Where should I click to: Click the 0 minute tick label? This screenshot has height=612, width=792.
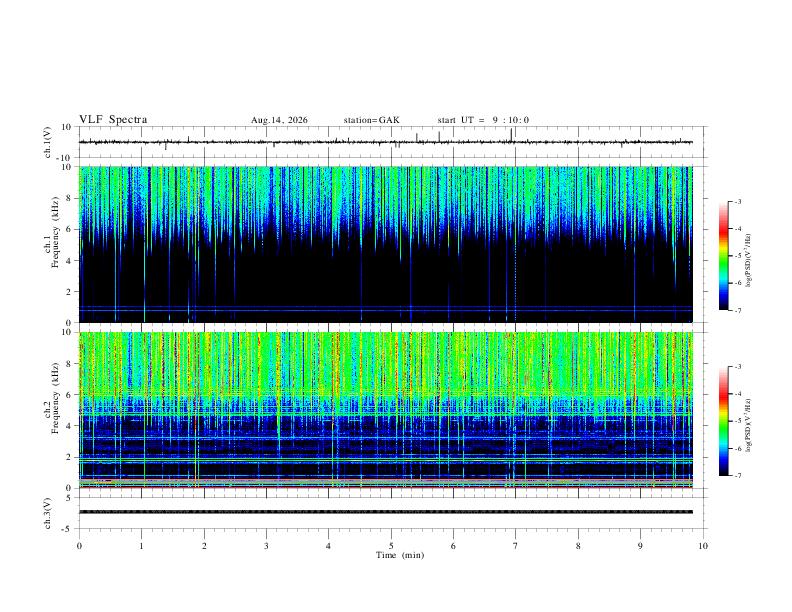[79, 546]
